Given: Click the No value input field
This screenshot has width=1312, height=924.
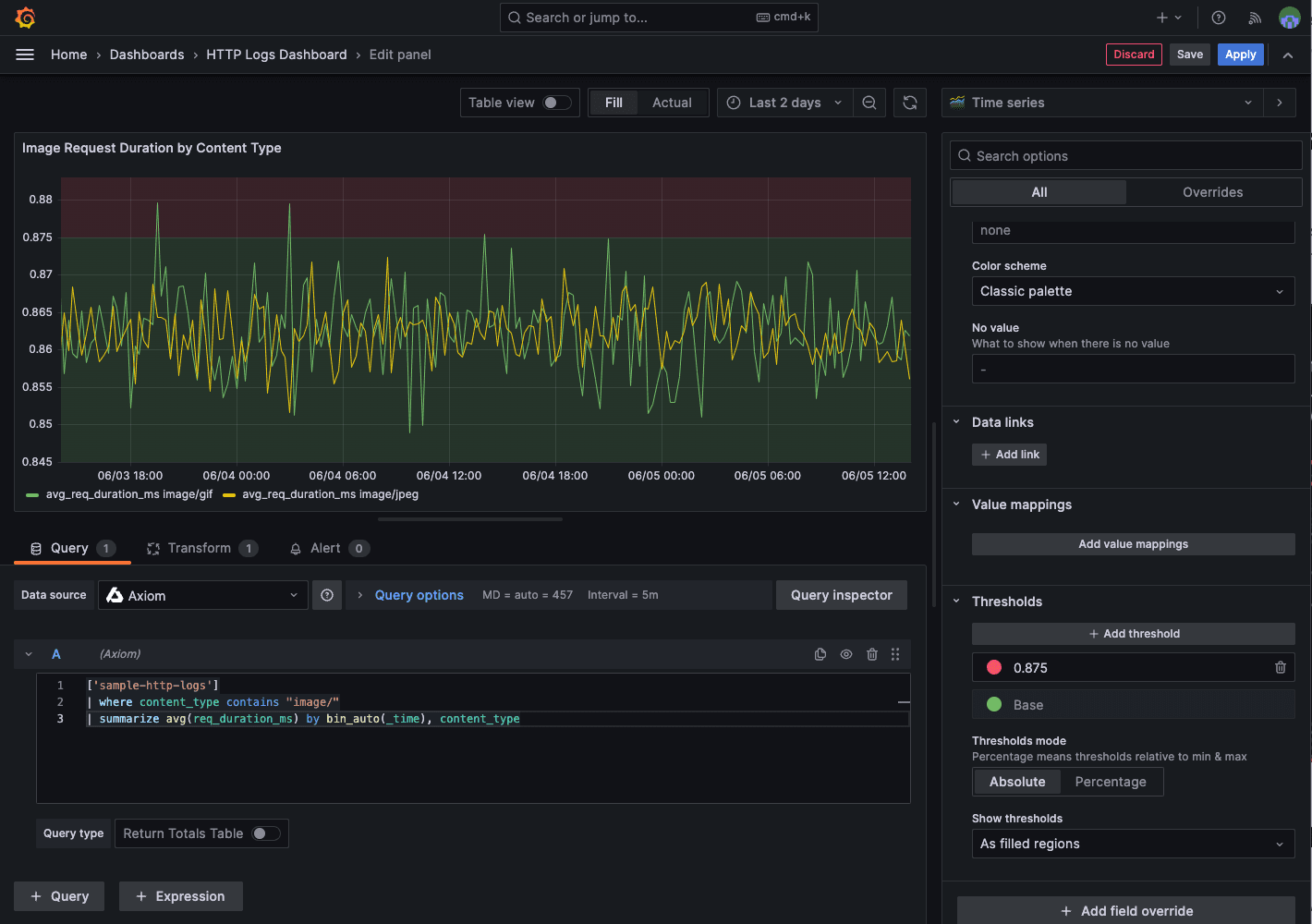Looking at the screenshot, I should 1133,370.
